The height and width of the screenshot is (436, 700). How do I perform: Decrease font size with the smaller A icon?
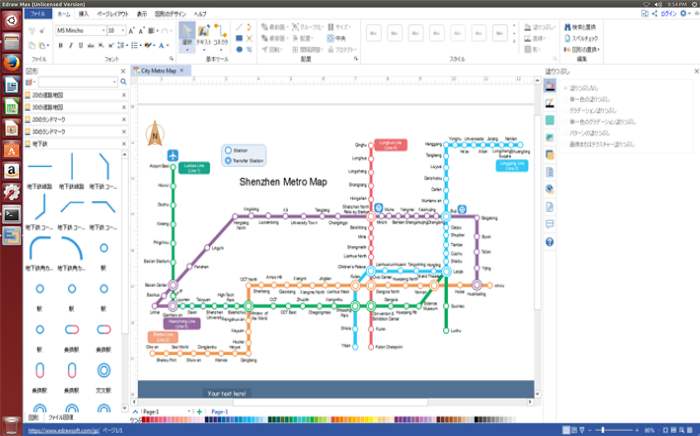coord(141,31)
